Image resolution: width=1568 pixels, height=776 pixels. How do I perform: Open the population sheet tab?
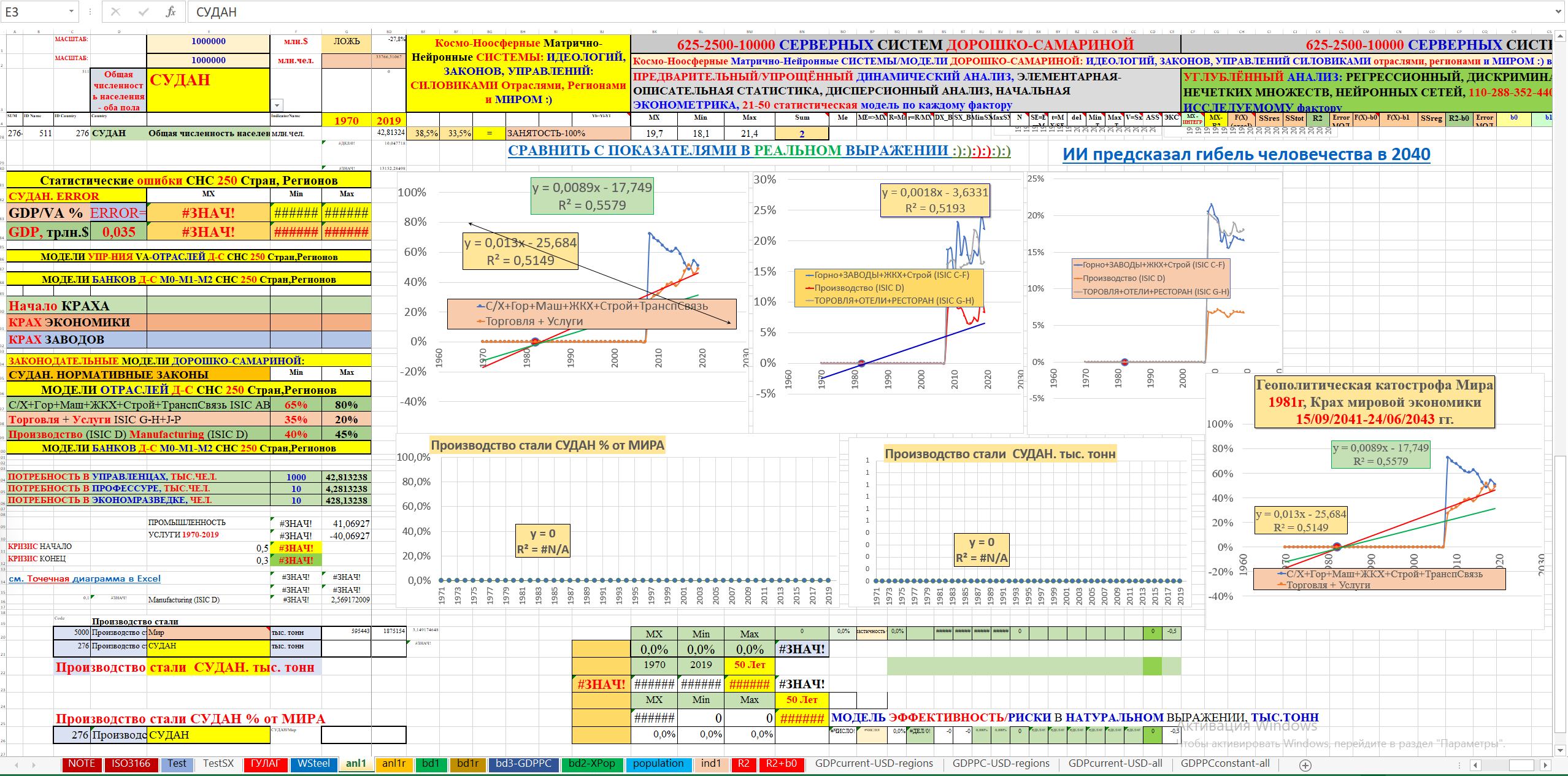click(x=658, y=764)
